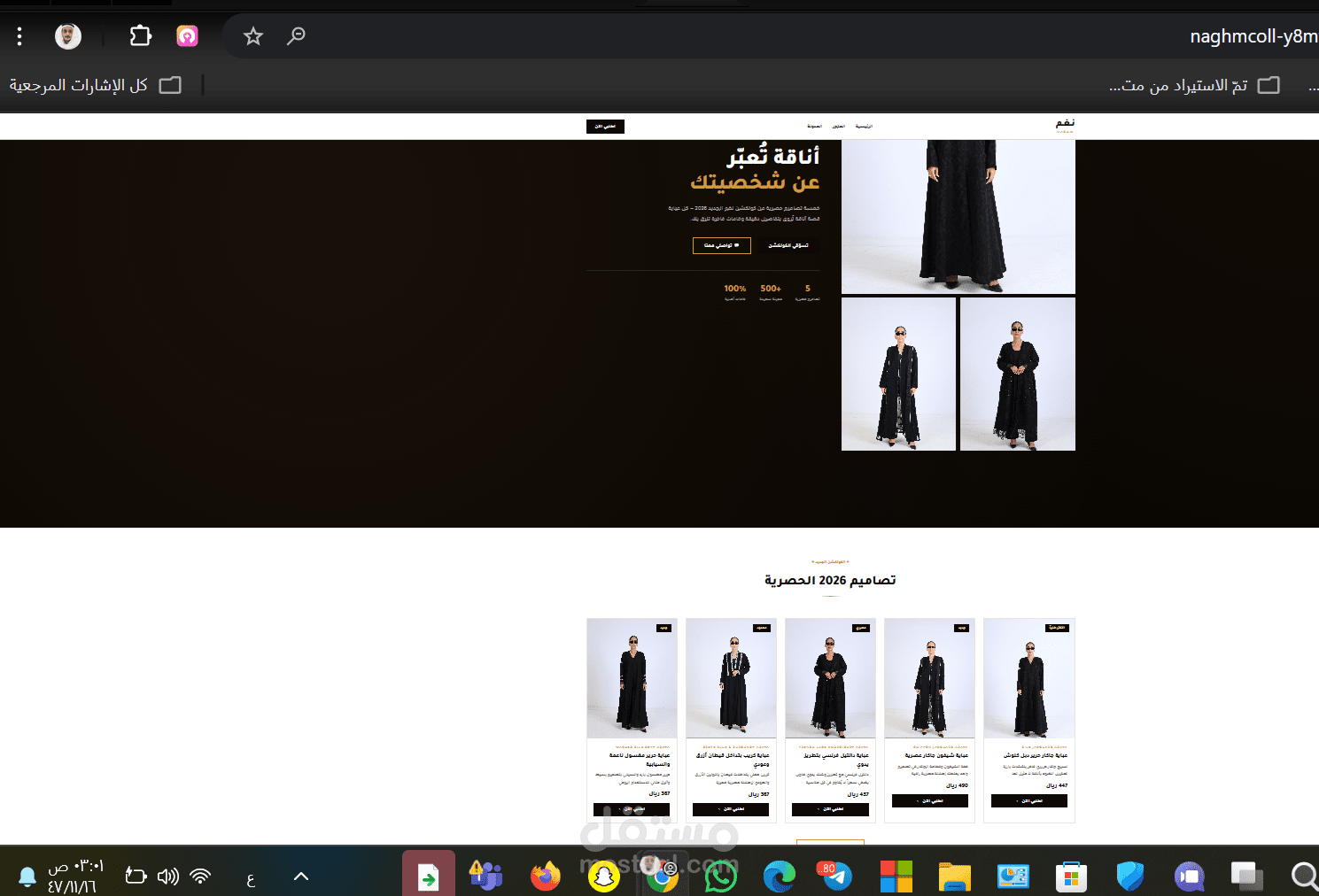Click the Chrome profile avatar

(x=68, y=36)
